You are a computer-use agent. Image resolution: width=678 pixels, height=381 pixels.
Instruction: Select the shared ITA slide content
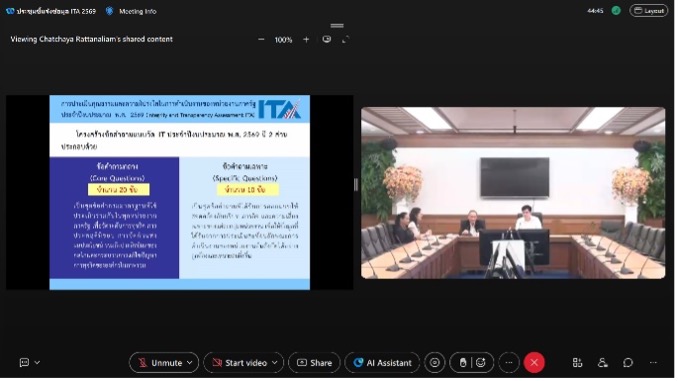(x=180, y=193)
